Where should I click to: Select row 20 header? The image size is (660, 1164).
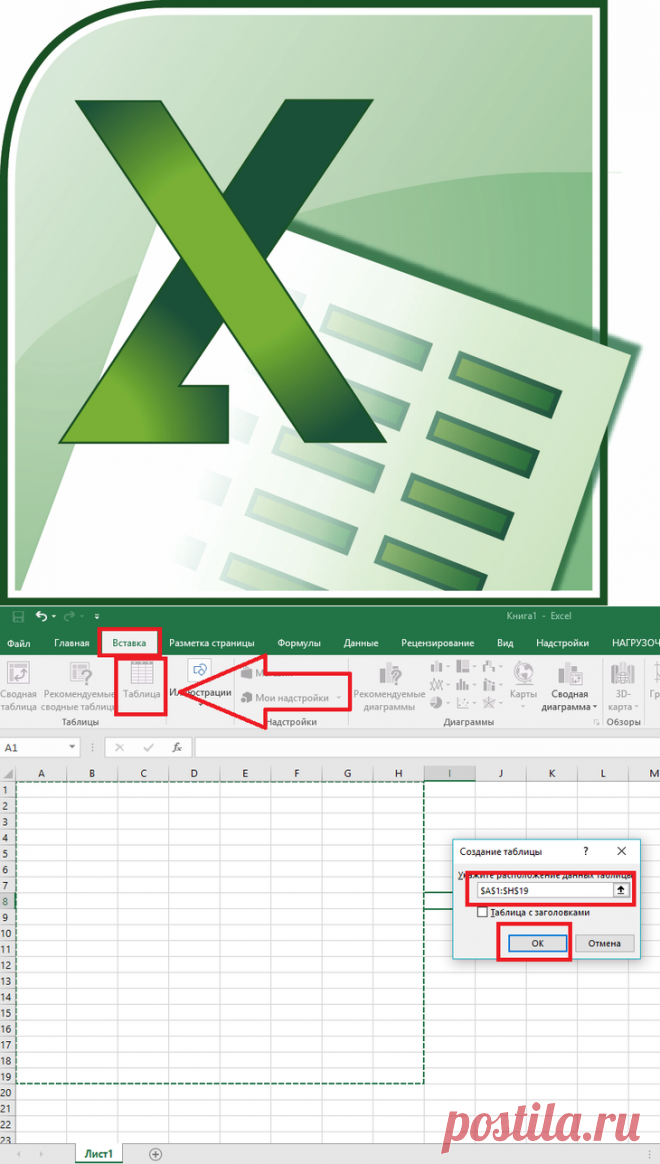pyautogui.click(x=7, y=1093)
